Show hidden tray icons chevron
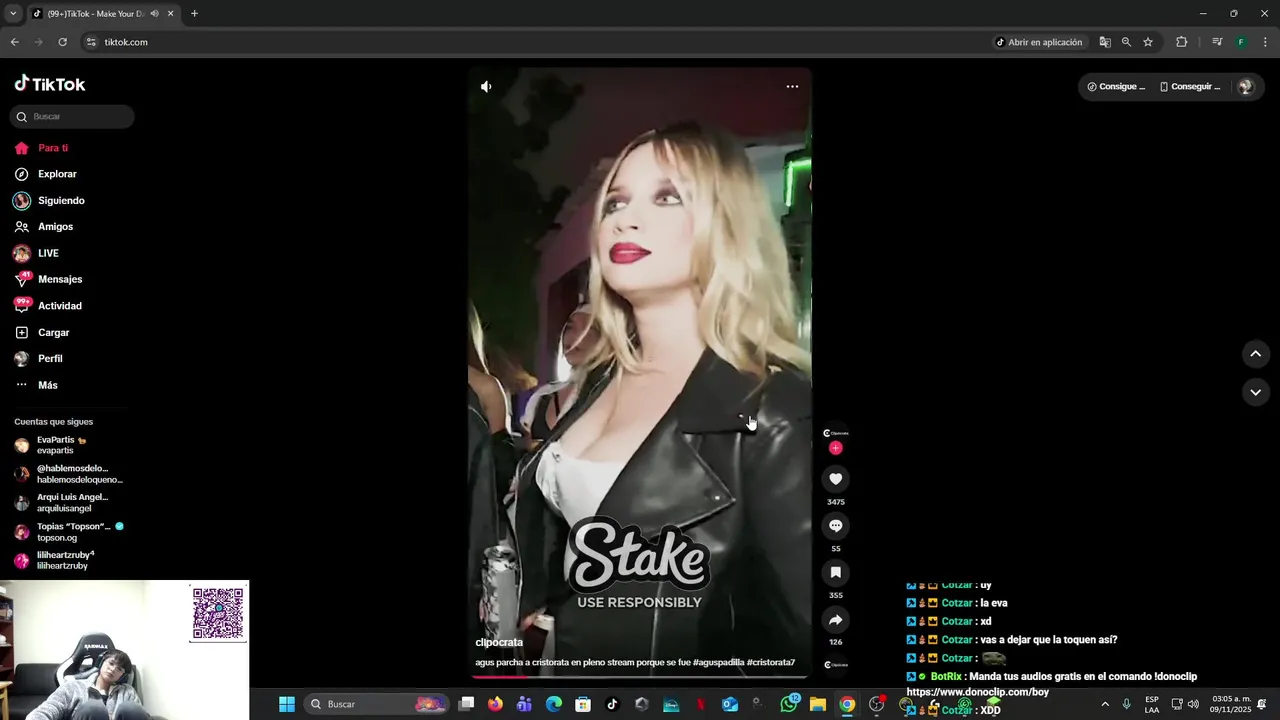1280x720 pixels. click(x=1104, y=704)
